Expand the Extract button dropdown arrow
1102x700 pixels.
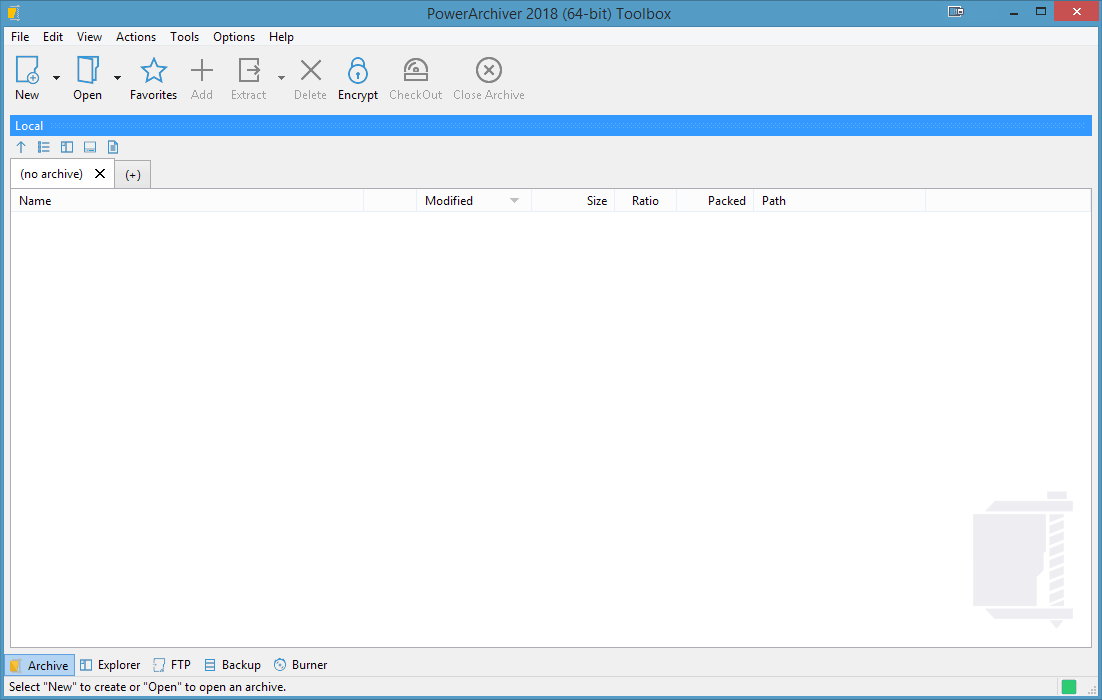pos(281,78)
